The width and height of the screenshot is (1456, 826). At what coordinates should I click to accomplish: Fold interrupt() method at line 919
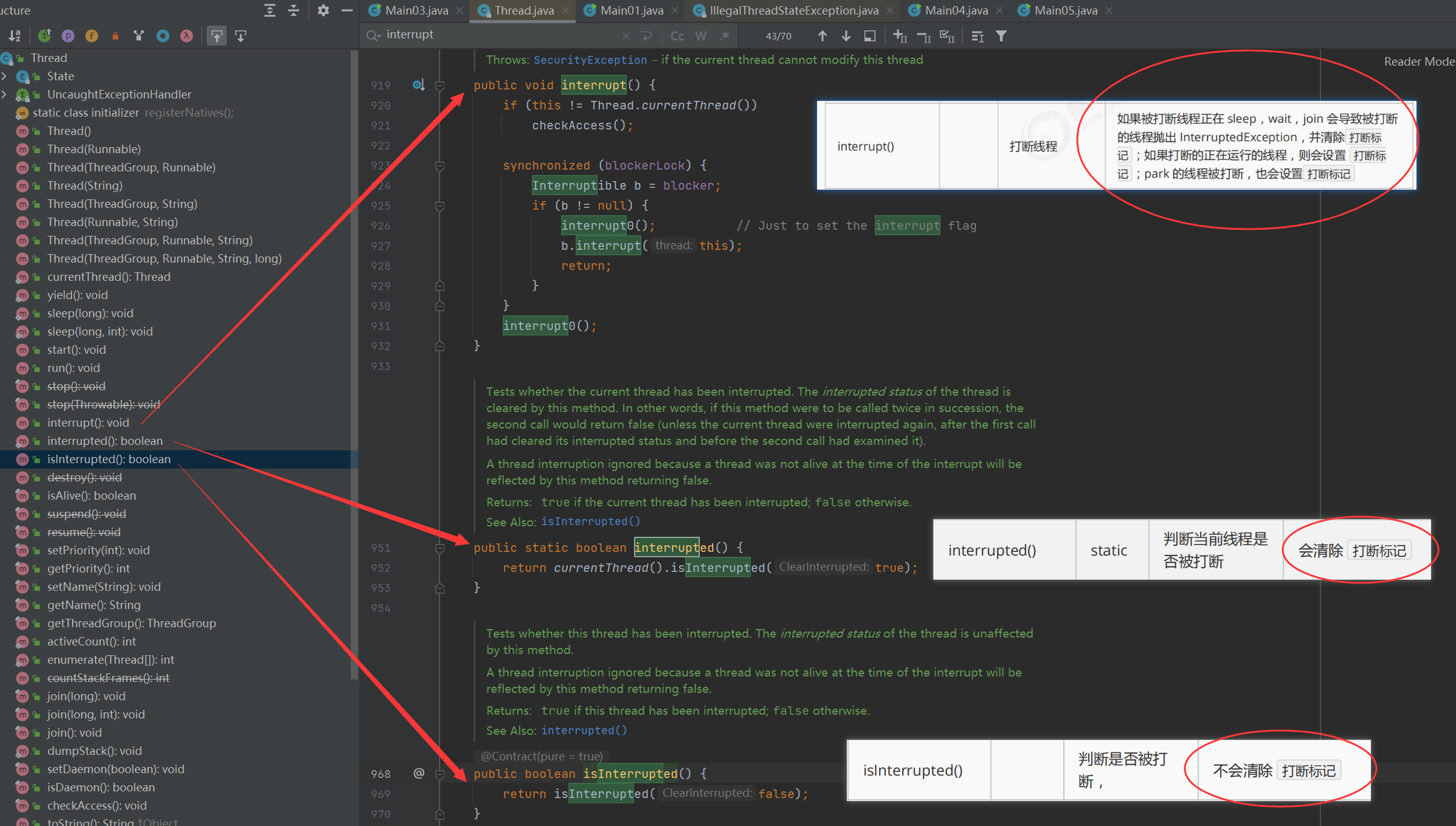click(x=440, y=85)
